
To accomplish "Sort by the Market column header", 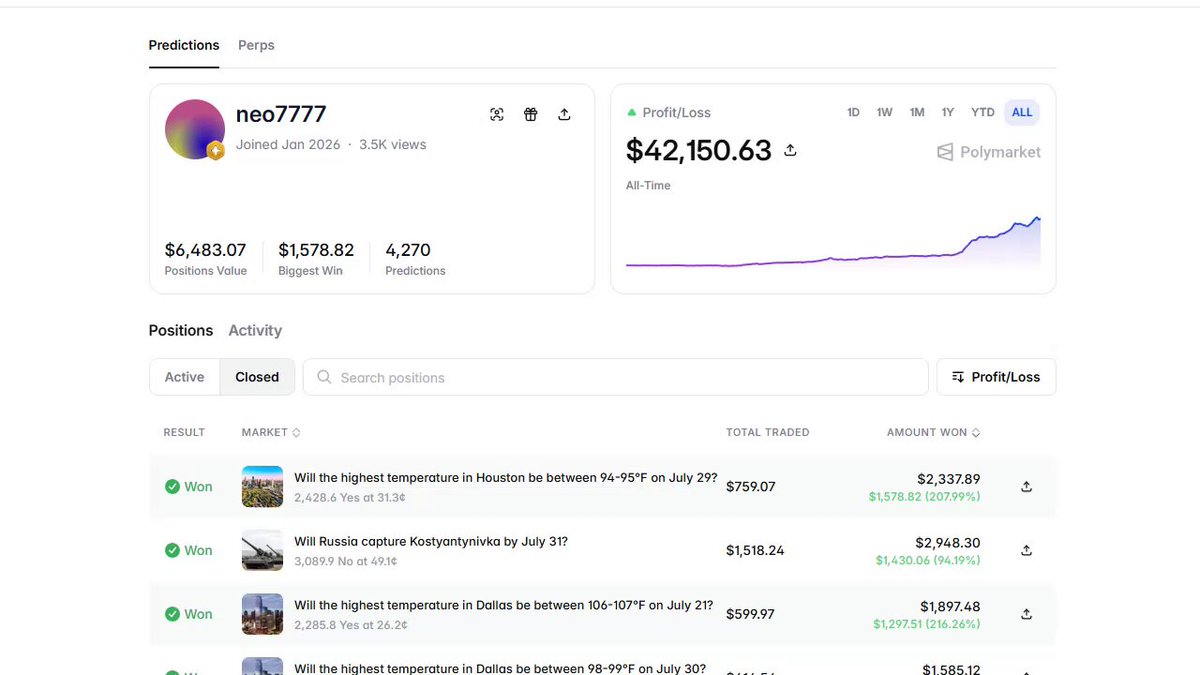I will [271, 432].
